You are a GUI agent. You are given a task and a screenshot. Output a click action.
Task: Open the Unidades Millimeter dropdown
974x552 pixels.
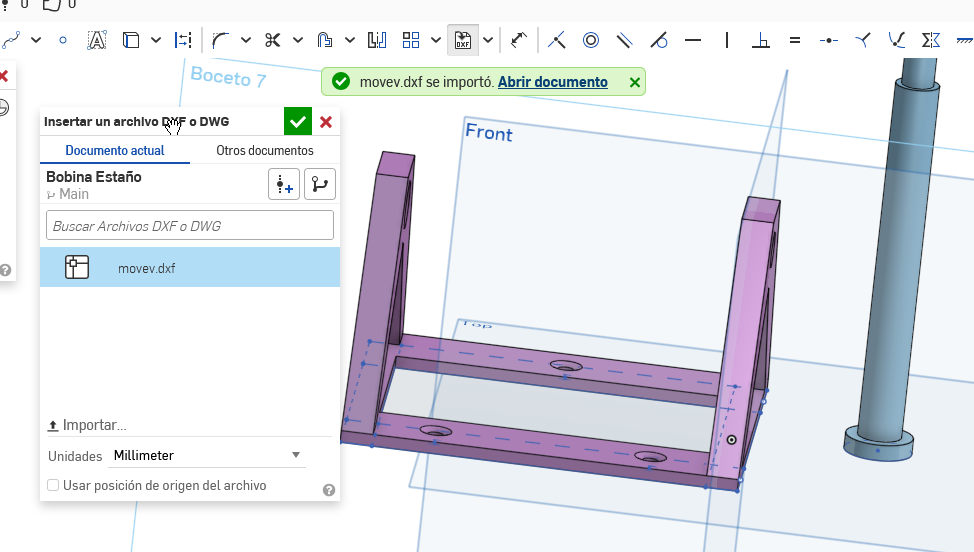[x=207, y=455]
